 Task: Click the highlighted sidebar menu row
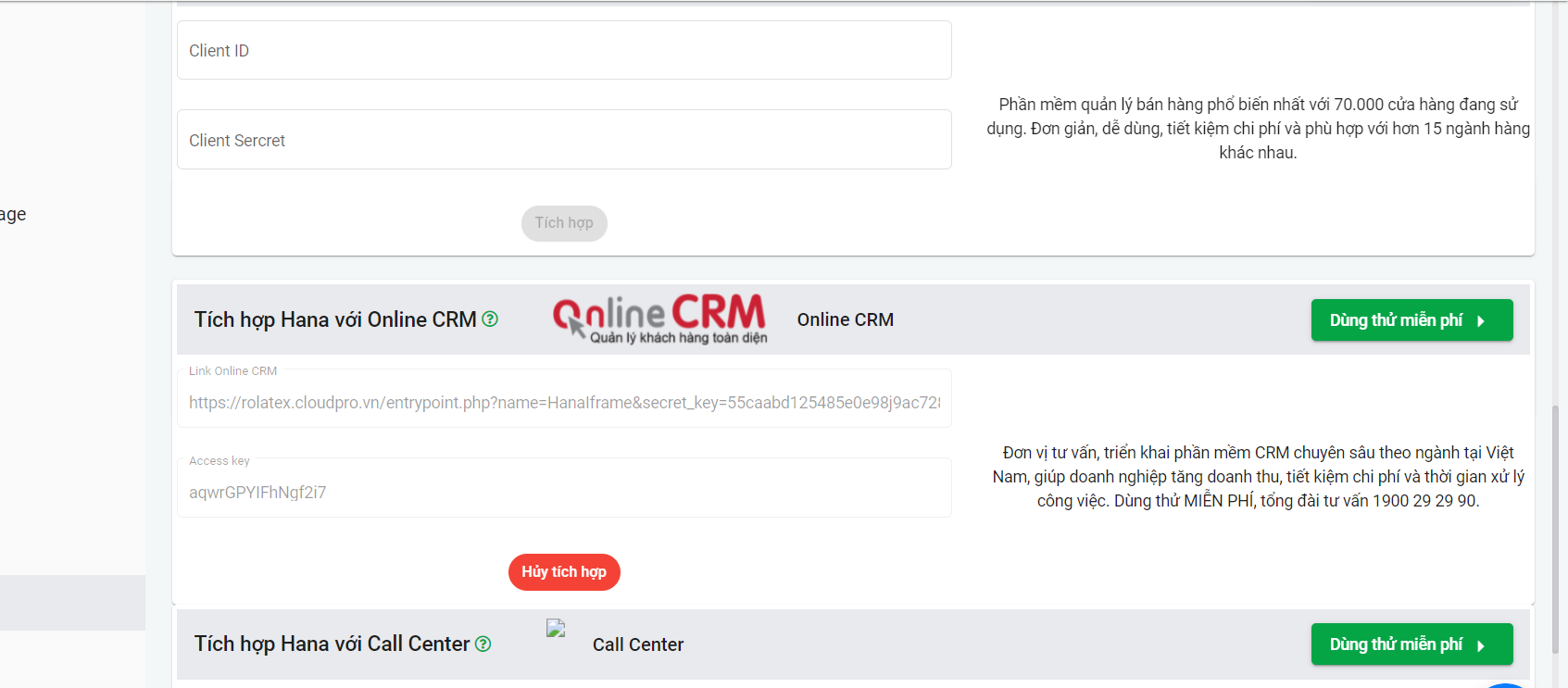click(72, 603)
